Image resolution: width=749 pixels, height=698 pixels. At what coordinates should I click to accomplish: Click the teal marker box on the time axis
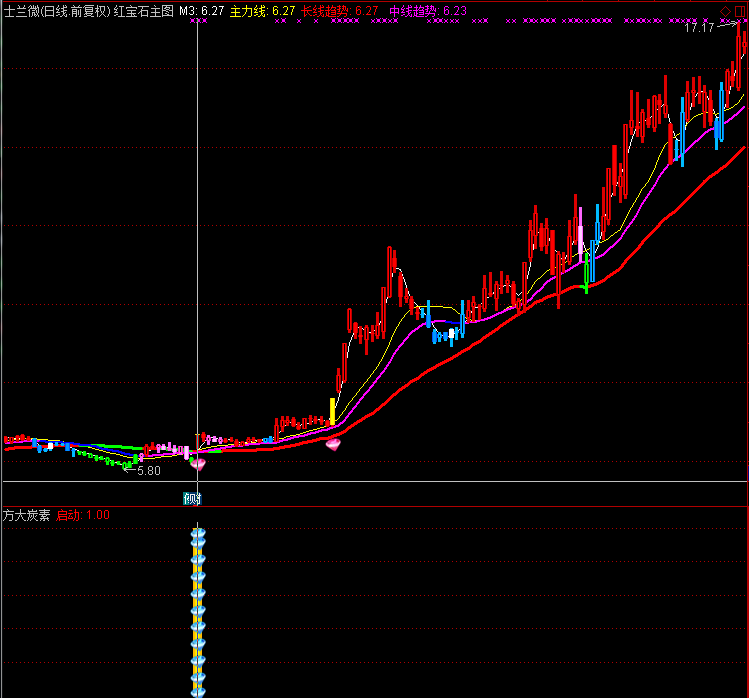point(192,497)
